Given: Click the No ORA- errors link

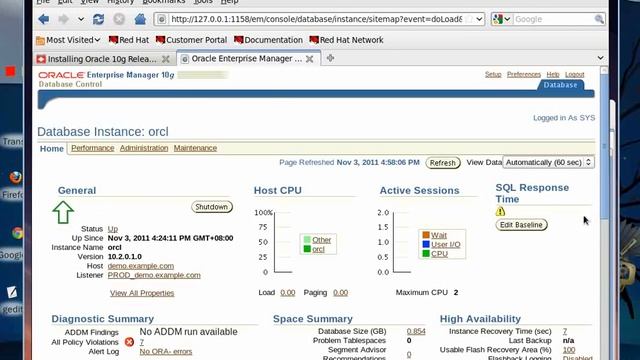Looking at the screenshot, I should [x=166, y=351].
